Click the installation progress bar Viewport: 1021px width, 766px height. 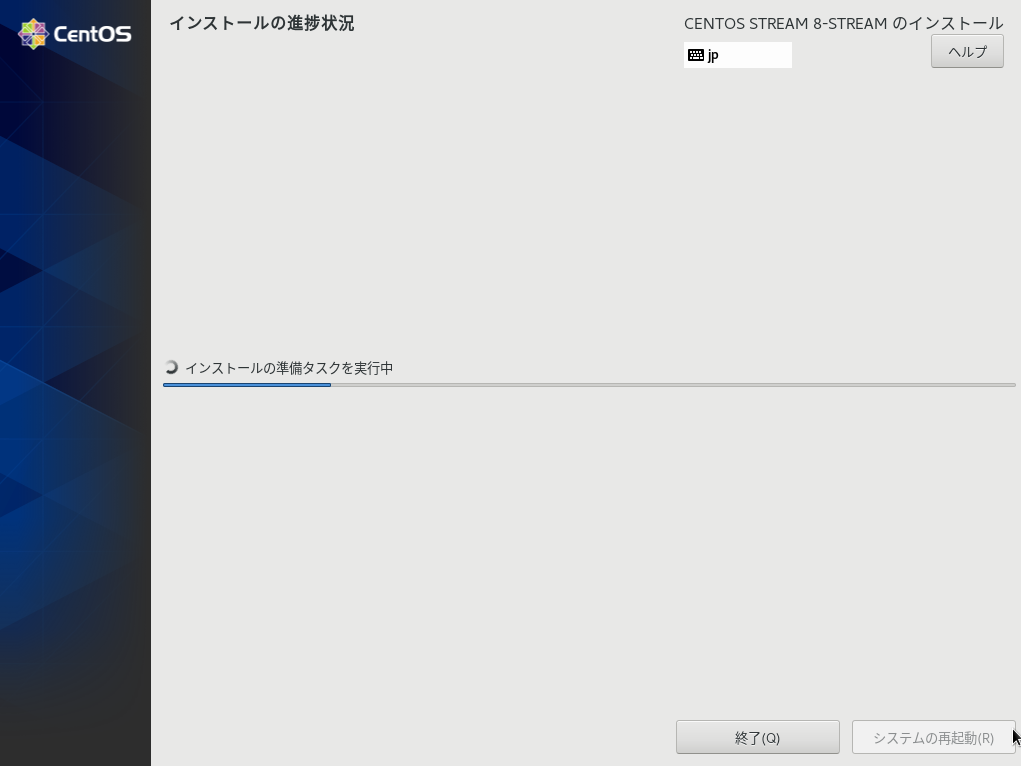click(589, 385)
